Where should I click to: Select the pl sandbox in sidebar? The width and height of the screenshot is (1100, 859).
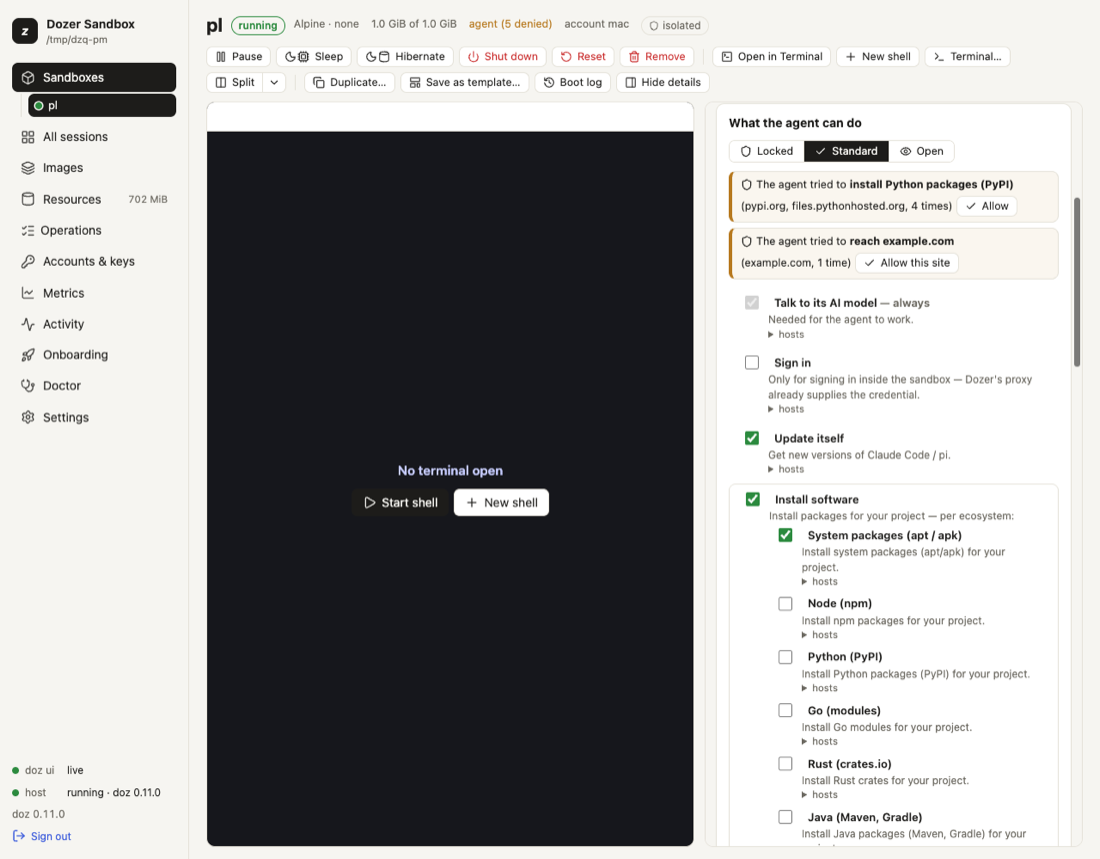coord(102,105)
